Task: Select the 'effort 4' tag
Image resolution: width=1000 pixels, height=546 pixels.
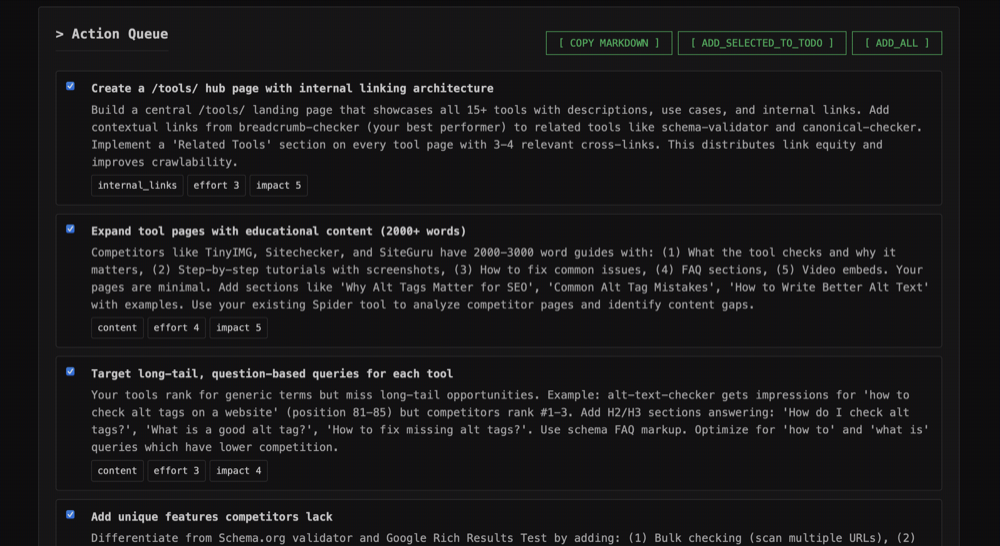Action: 176,328
